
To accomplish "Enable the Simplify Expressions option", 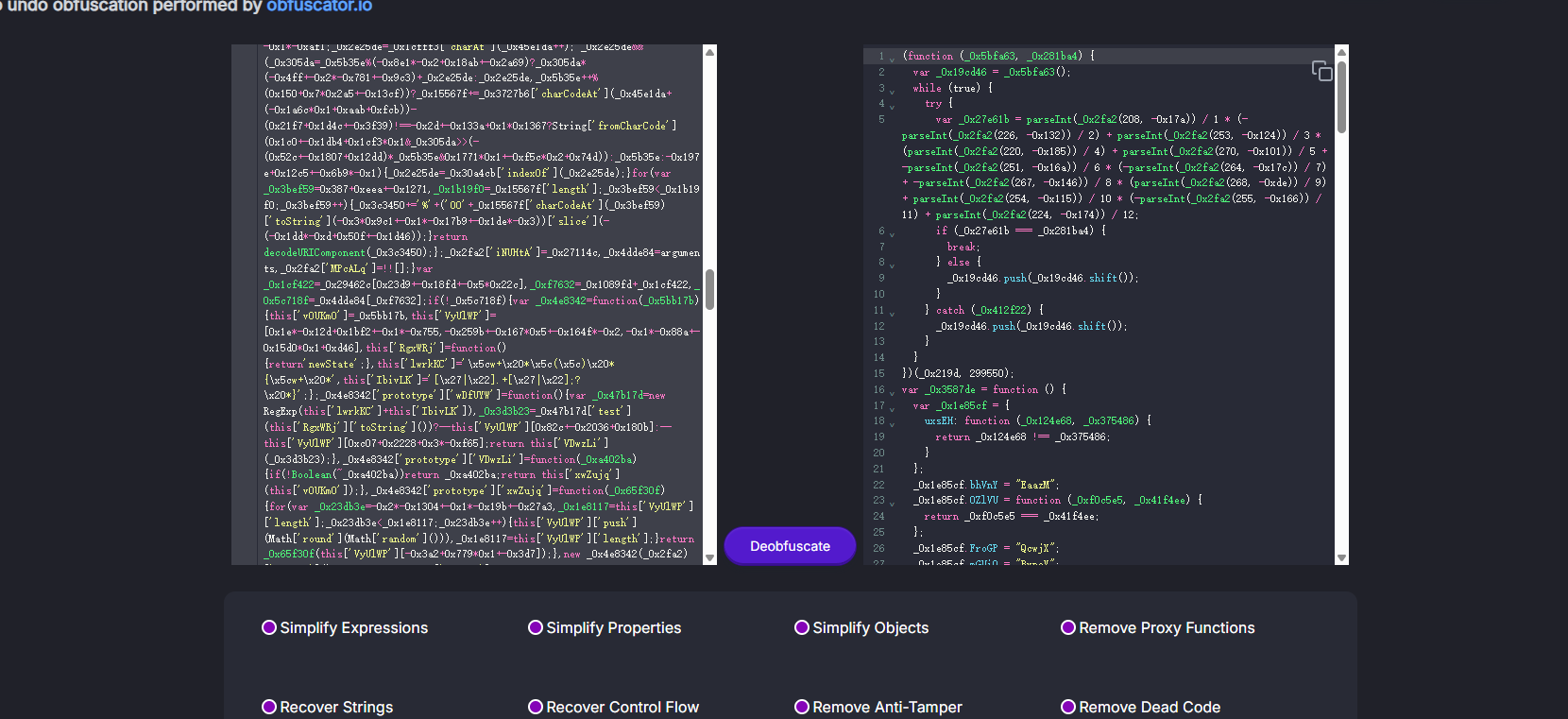I will tap(269, 627).
